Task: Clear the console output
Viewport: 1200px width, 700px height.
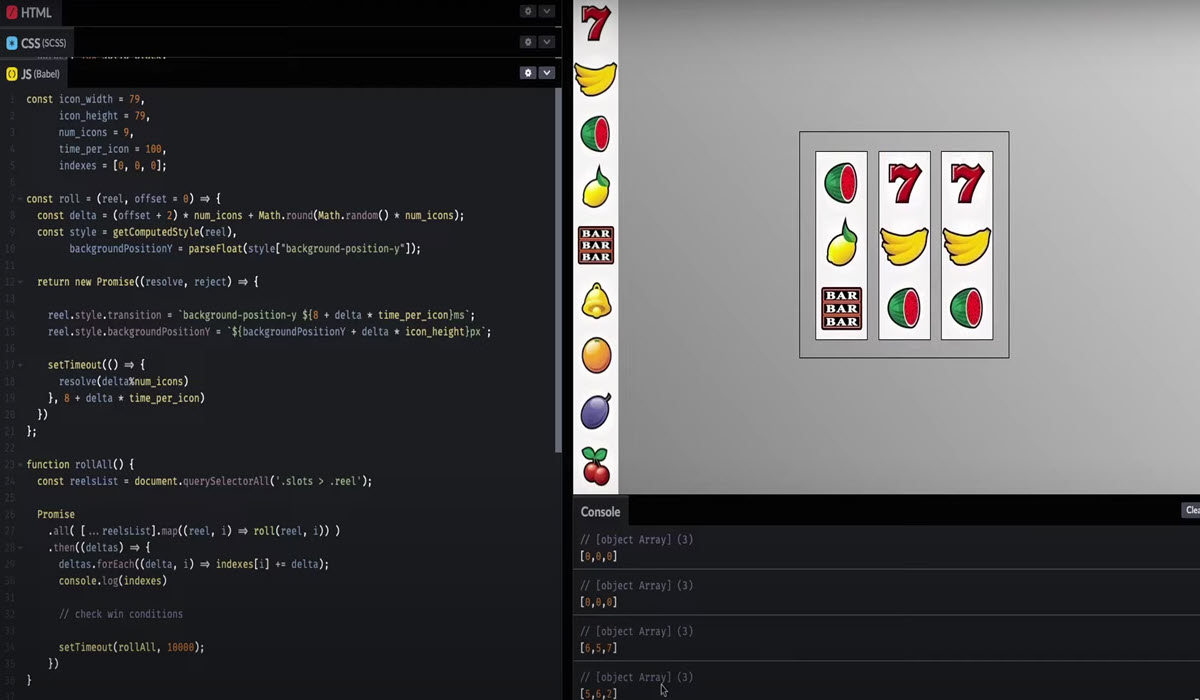Action: click(1191, 510)
